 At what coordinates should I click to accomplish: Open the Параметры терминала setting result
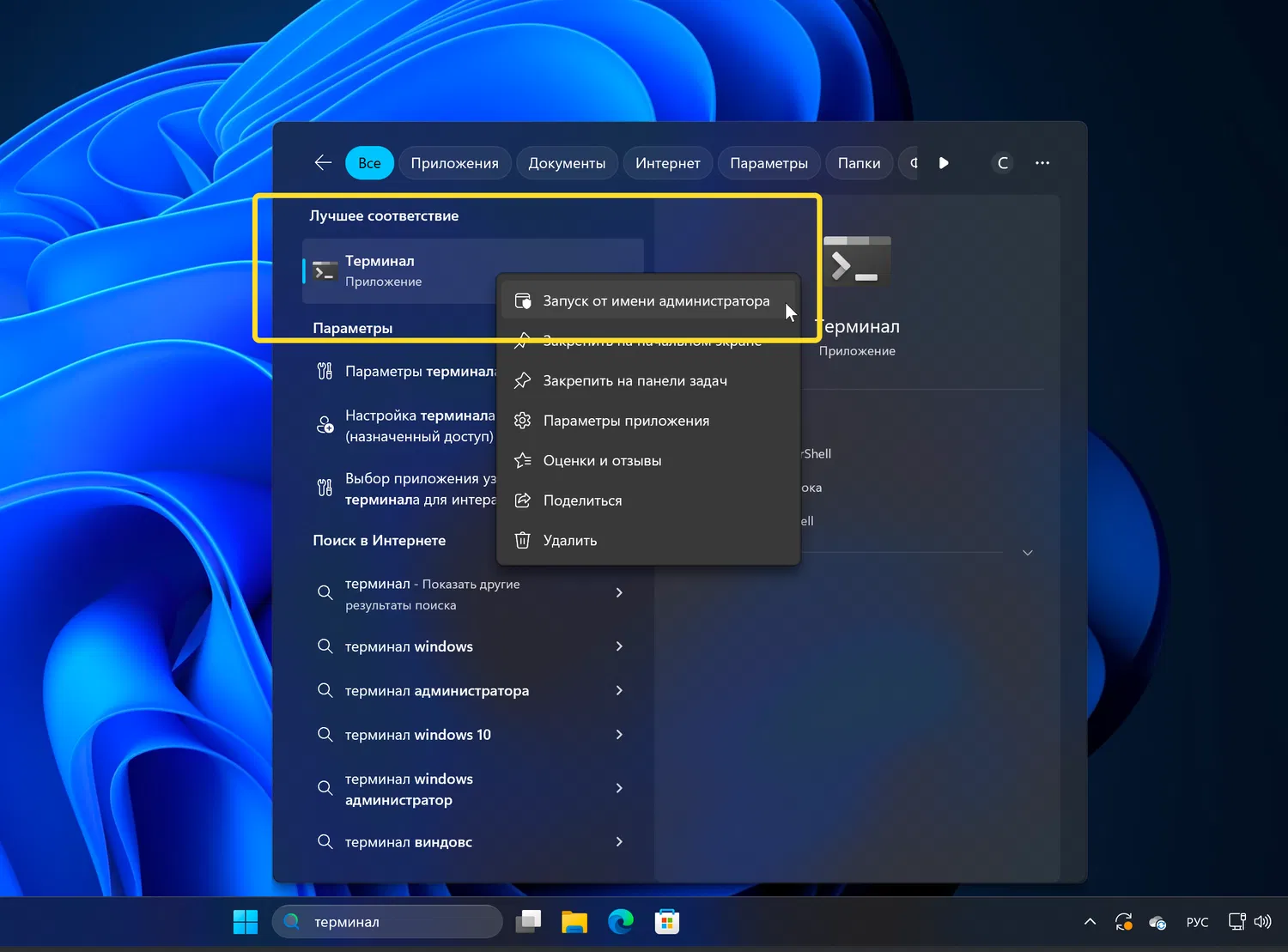pyautogui.click(x=402, y=372)
